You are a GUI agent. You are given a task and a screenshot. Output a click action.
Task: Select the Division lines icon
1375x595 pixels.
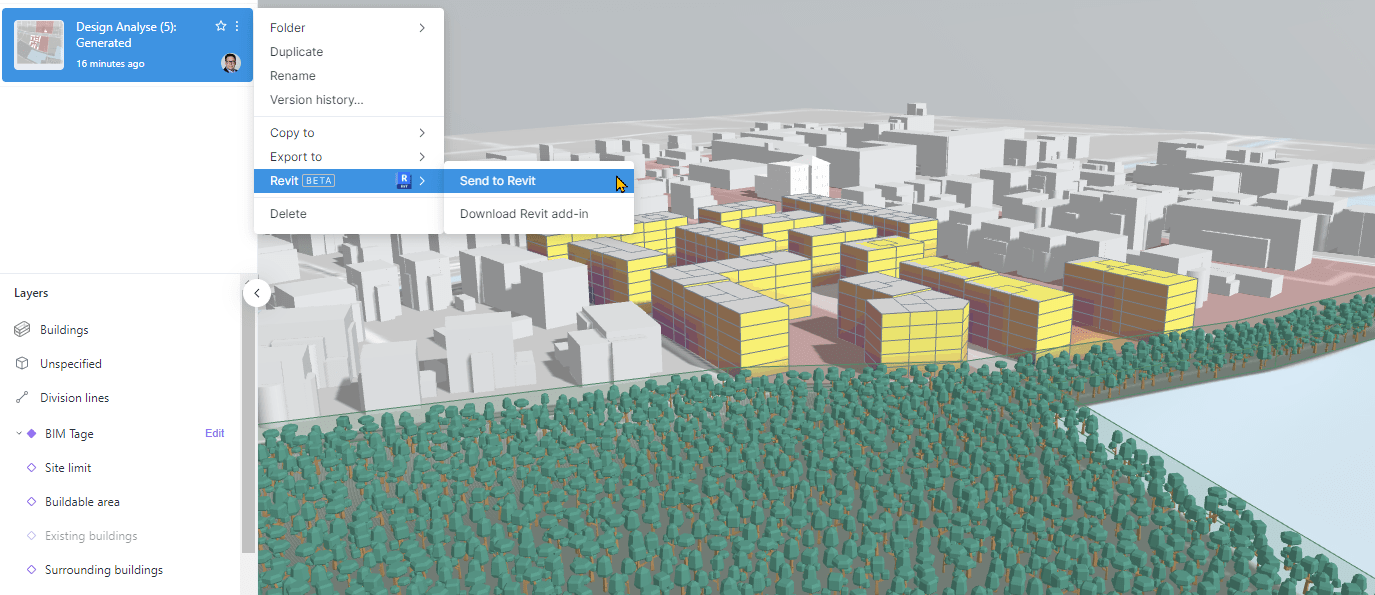[x=22, y=397]
